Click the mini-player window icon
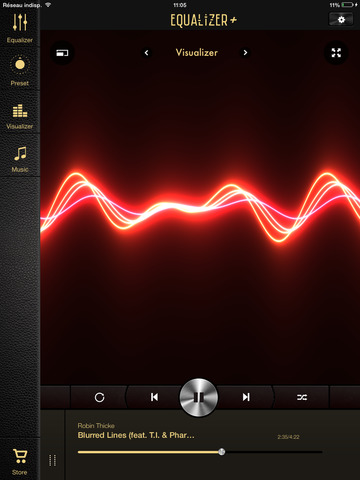 click(x=62, y=53)
